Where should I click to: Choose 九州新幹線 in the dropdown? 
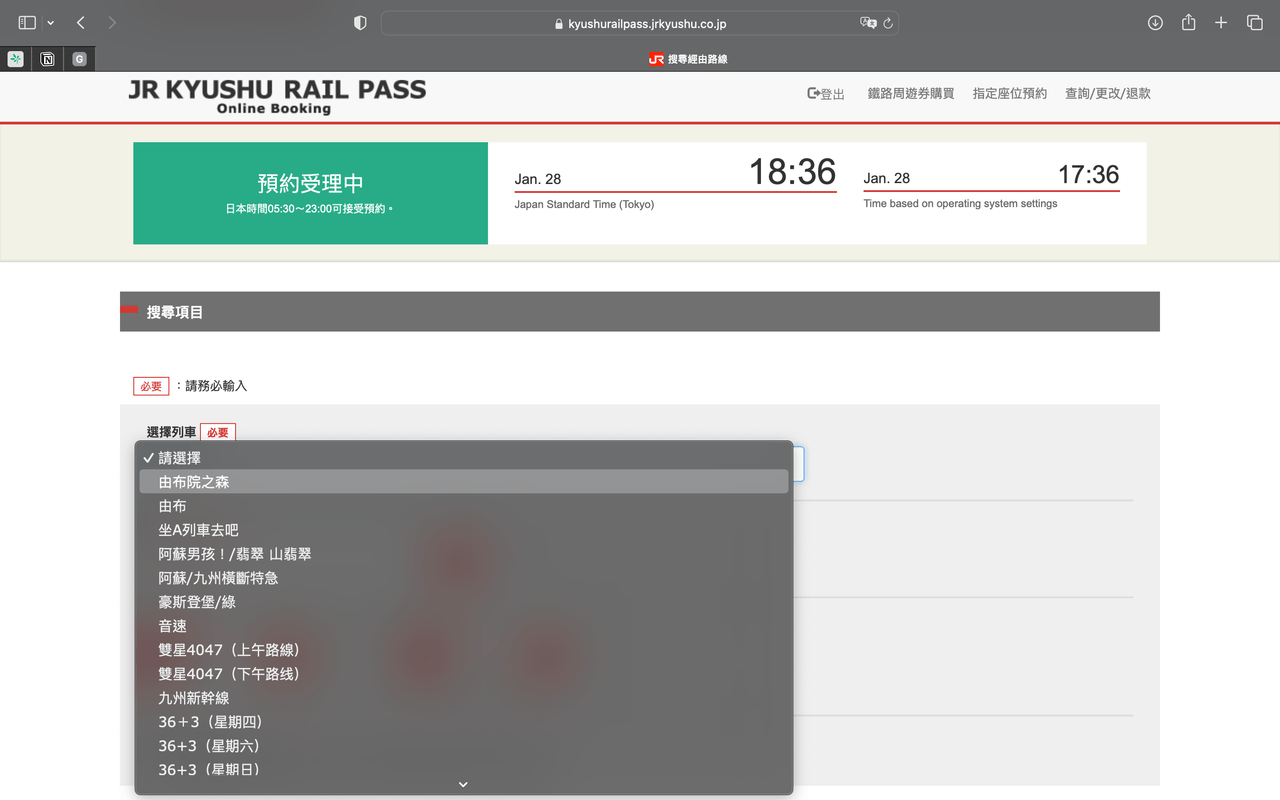pyautogui.click(x=194, y=697)
